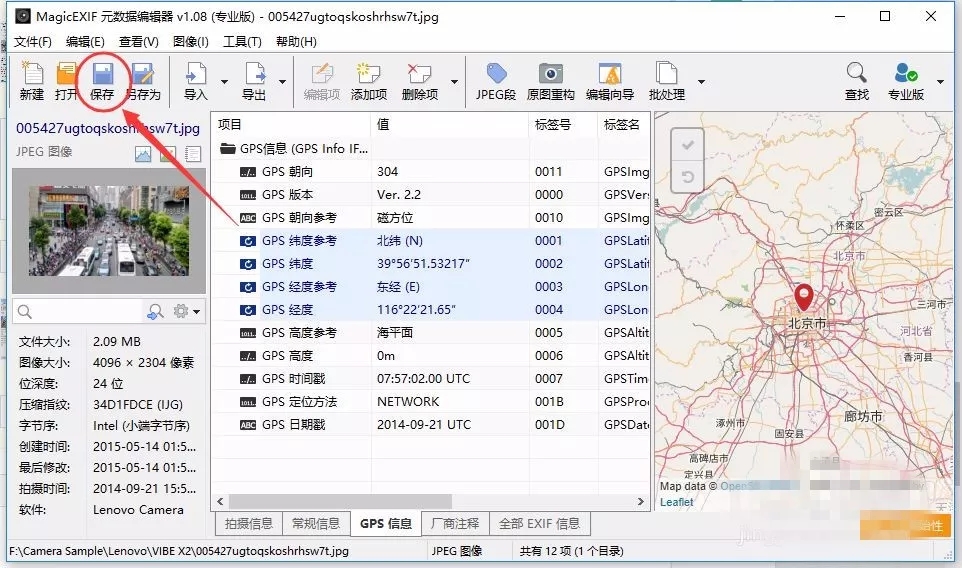Viewport: 962px width, 568px height.
Task: Click the Leaflet link on map
Action: click(x=676, y=502)
